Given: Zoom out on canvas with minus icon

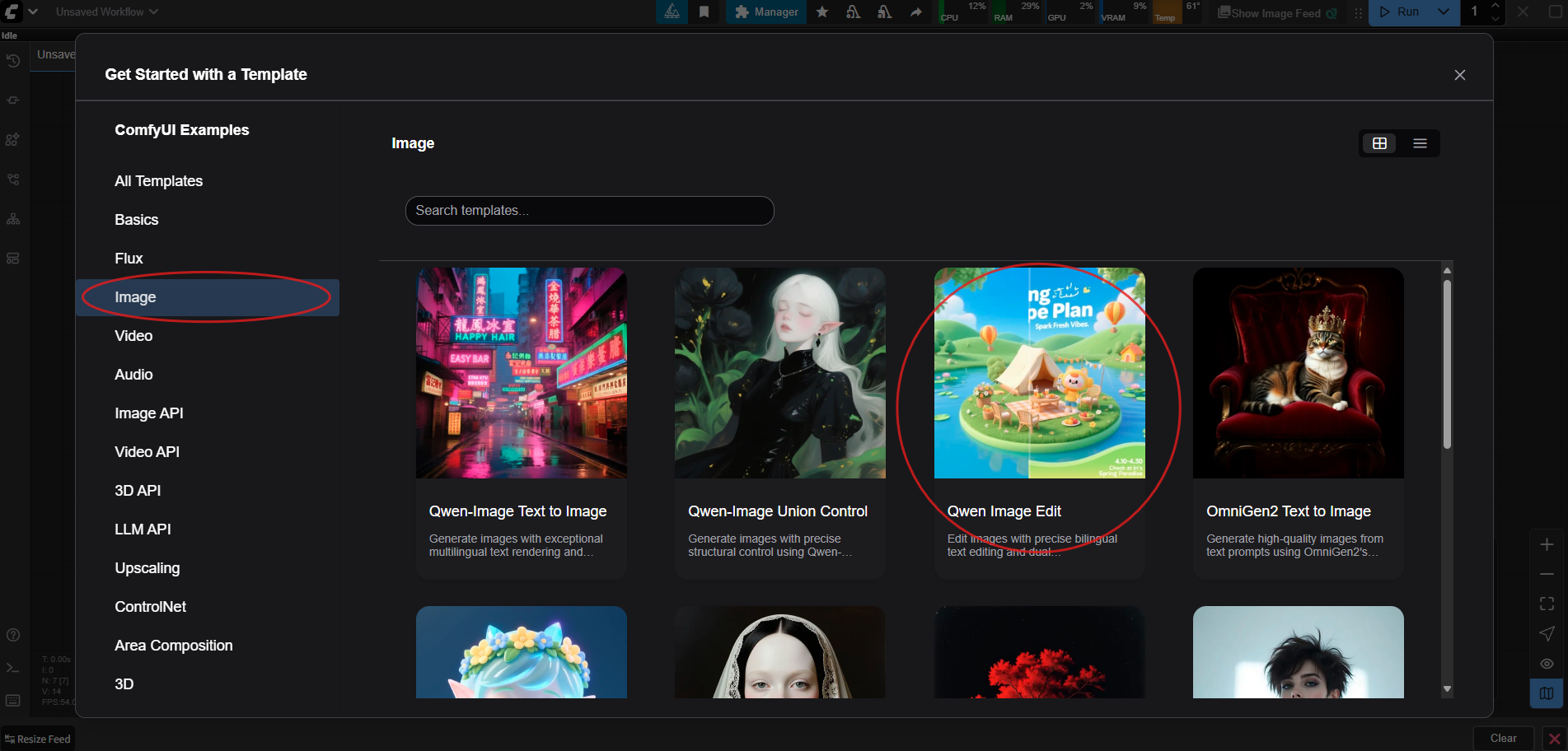Looking at the screenshot, I should point(1547,574).
